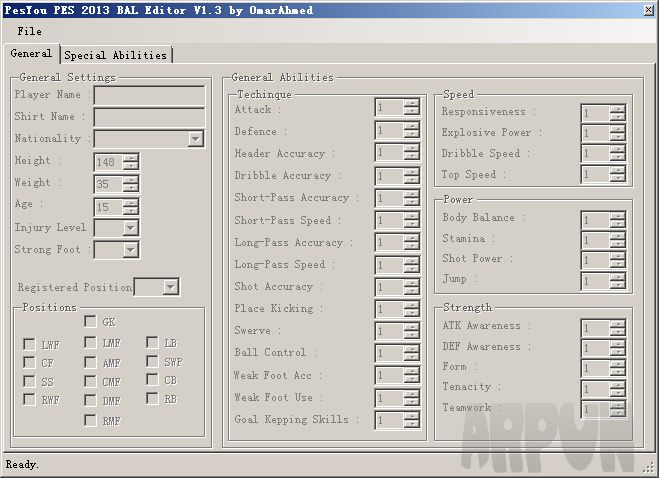659x478 pixels.
Task: Decrease the Weight value with down arrow
Action: click(x=131, y=188)
